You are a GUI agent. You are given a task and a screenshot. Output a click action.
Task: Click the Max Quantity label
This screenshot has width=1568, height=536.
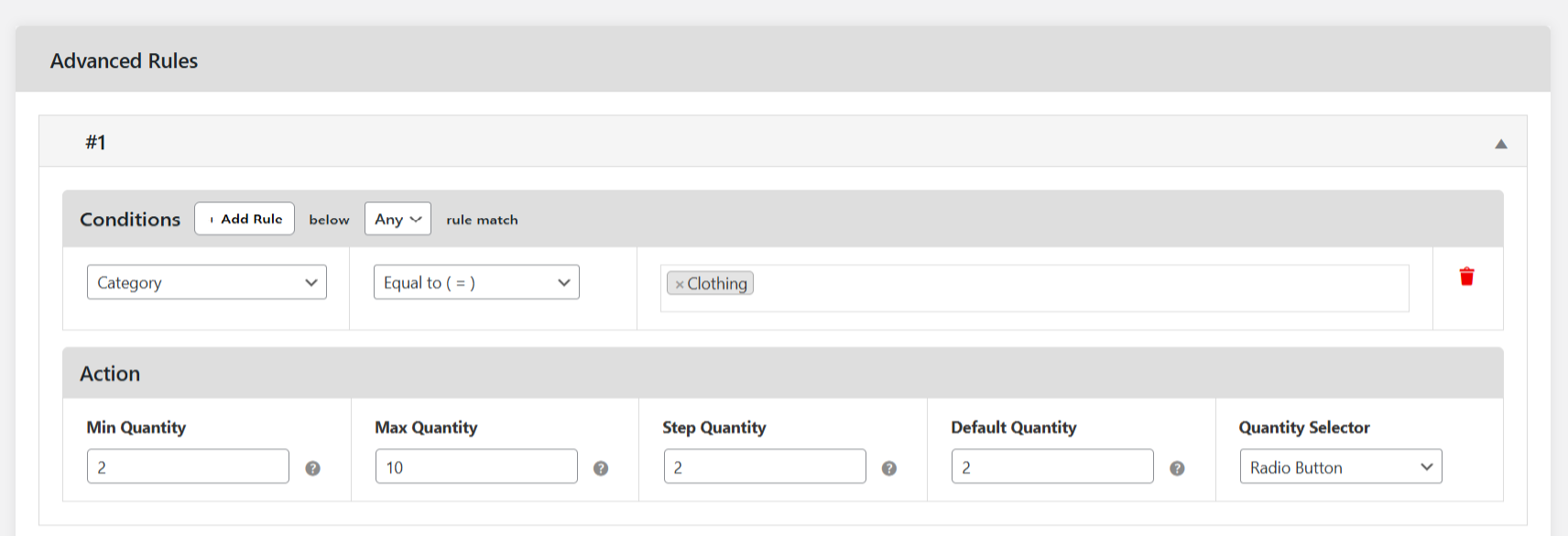[426, 428]
